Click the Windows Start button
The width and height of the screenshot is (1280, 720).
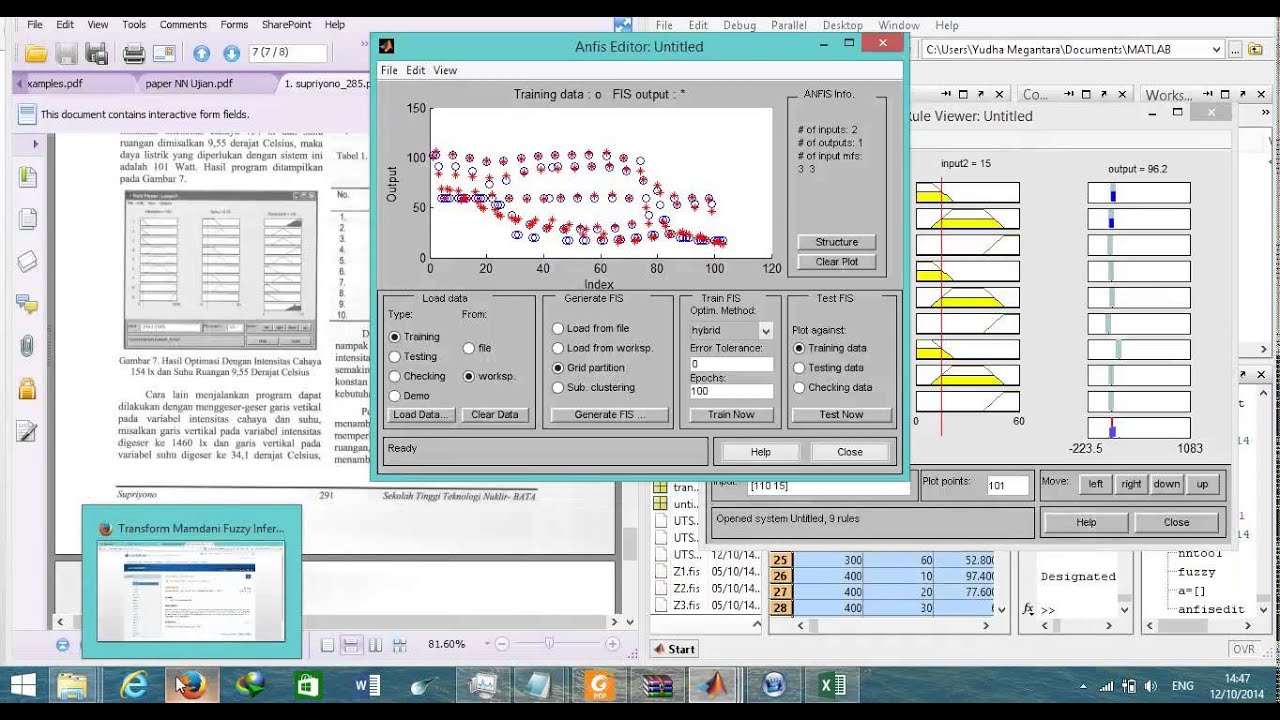pos(22,685)
